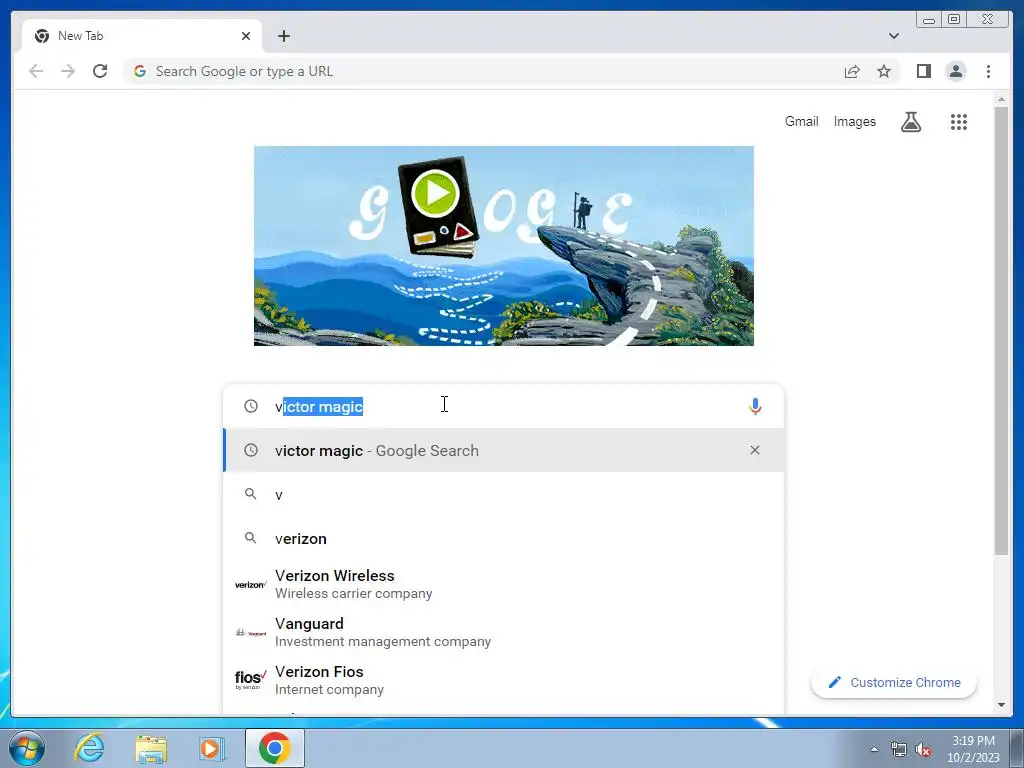Click the browser Forward arrow

point(68,71)
